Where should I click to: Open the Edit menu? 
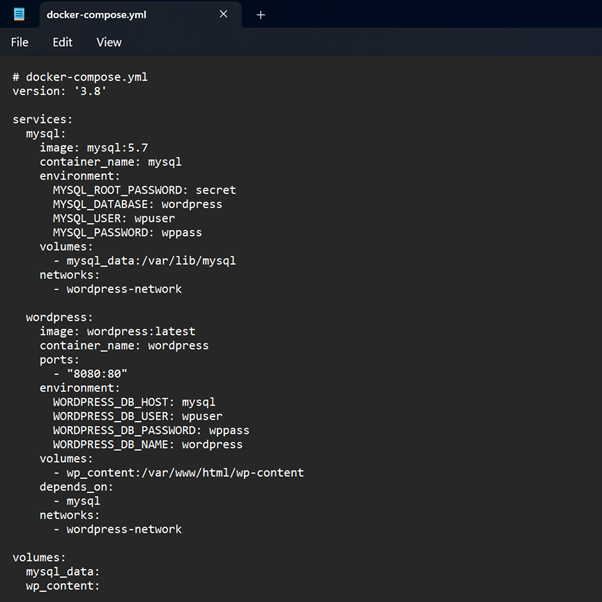tap(62, 42)
